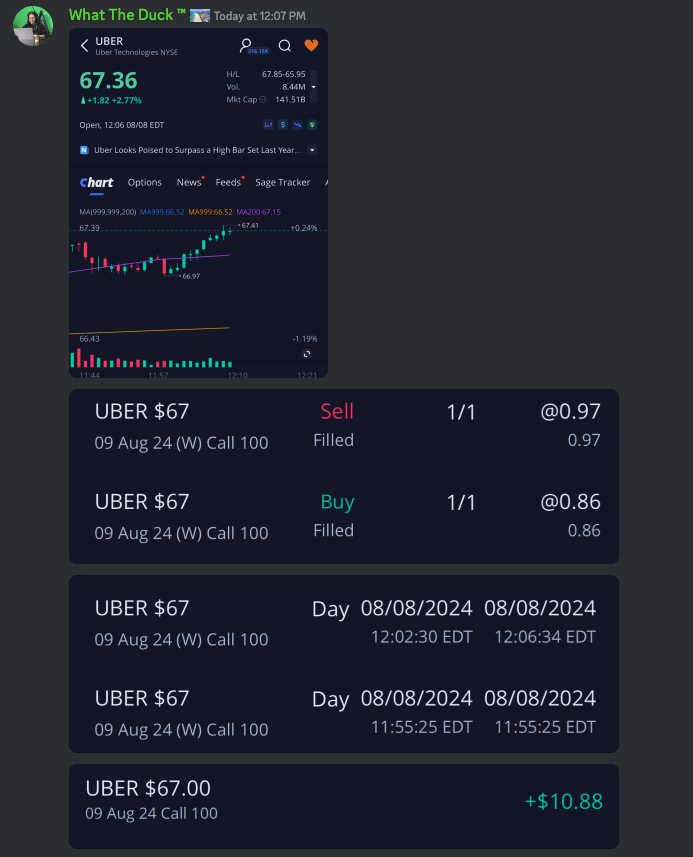The height and width of the screenshot is (857, 693).
Task: Click the green dollar sign icon
Action: (x=284, y=125)
